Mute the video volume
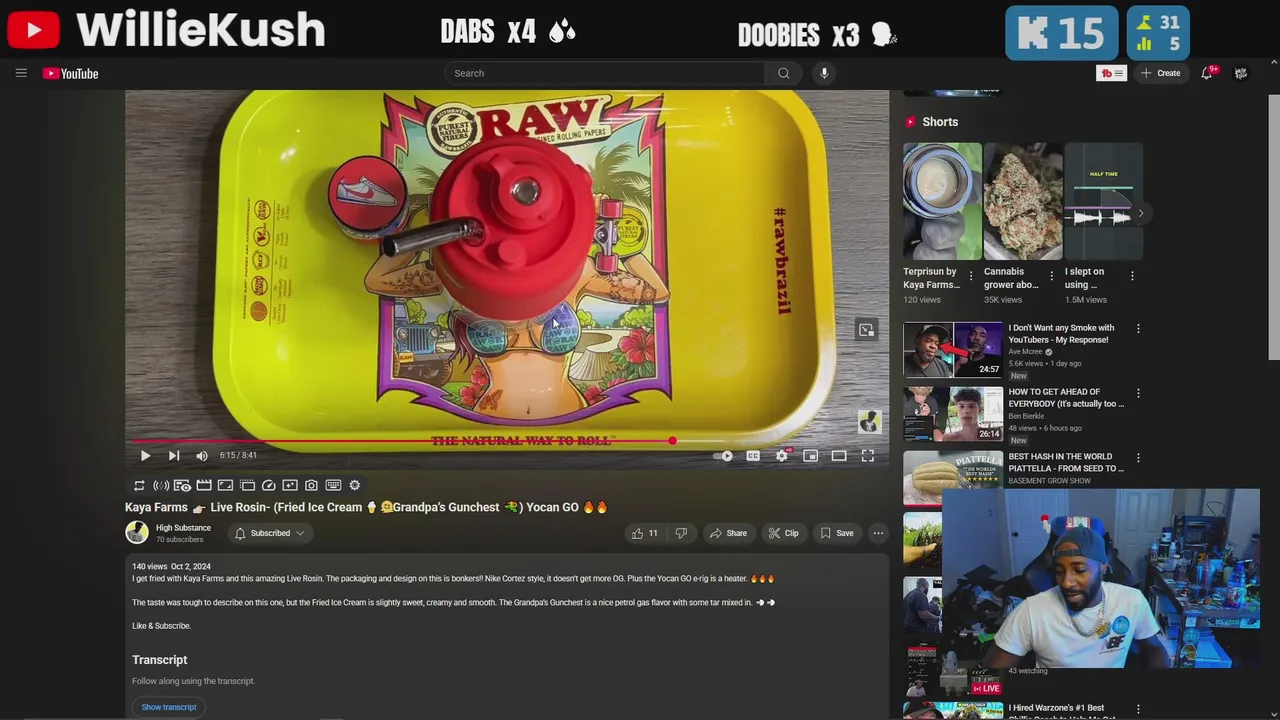 202,455
